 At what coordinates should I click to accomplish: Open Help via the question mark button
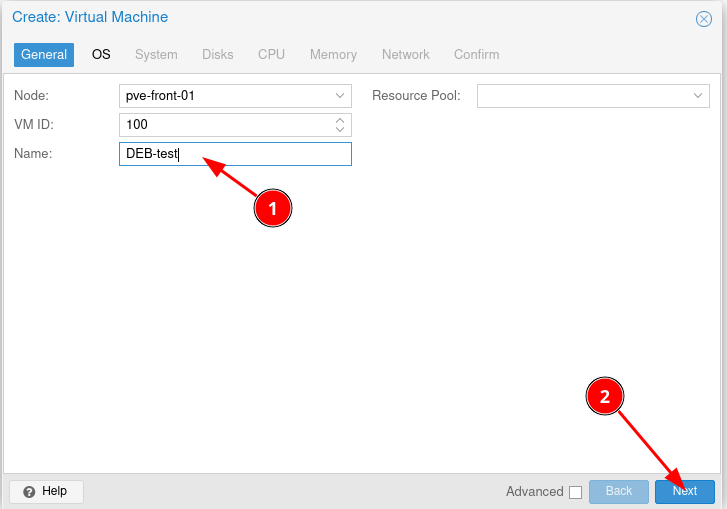click(x=46, y=491)
